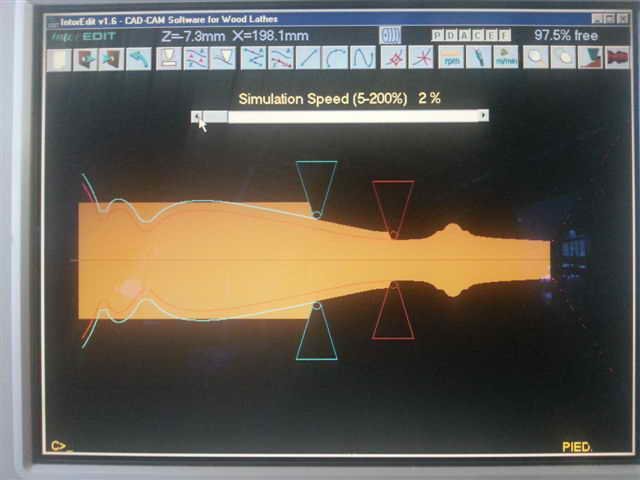Open the rpm spindle speed setting
640x480 pixels.
(451, 58)
